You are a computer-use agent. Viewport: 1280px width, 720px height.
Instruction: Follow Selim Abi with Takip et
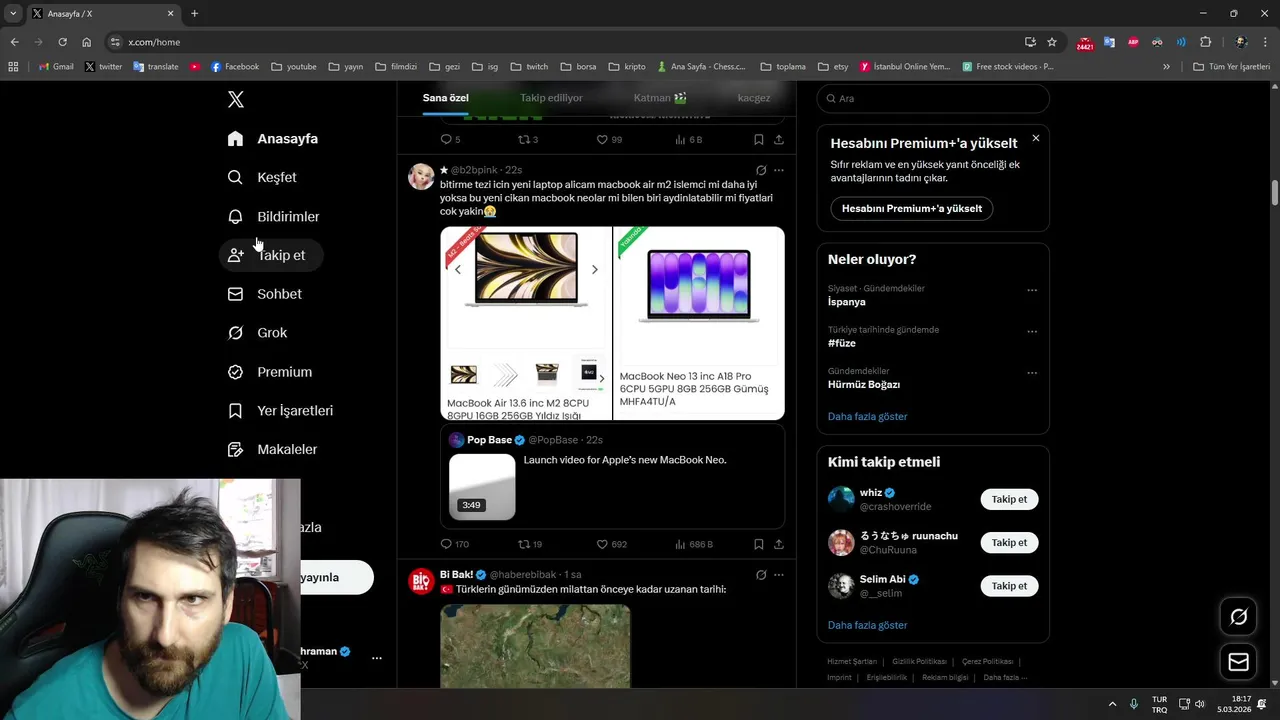click(1009, 586)
